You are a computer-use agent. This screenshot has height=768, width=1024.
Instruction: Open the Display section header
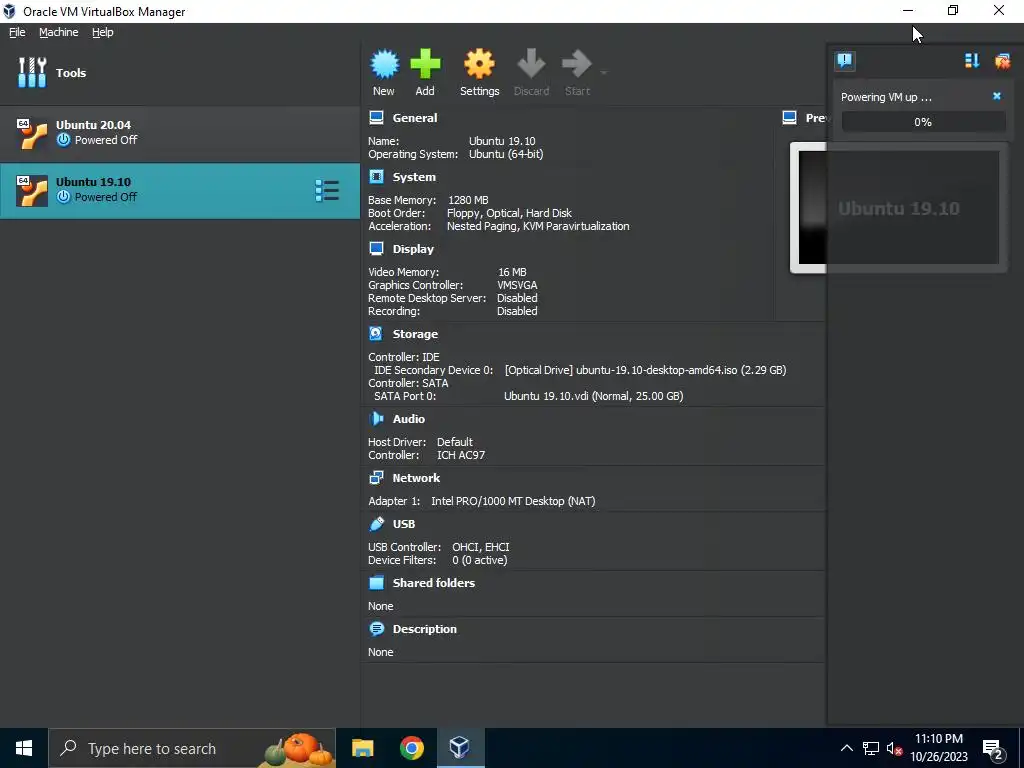[413, 249]
